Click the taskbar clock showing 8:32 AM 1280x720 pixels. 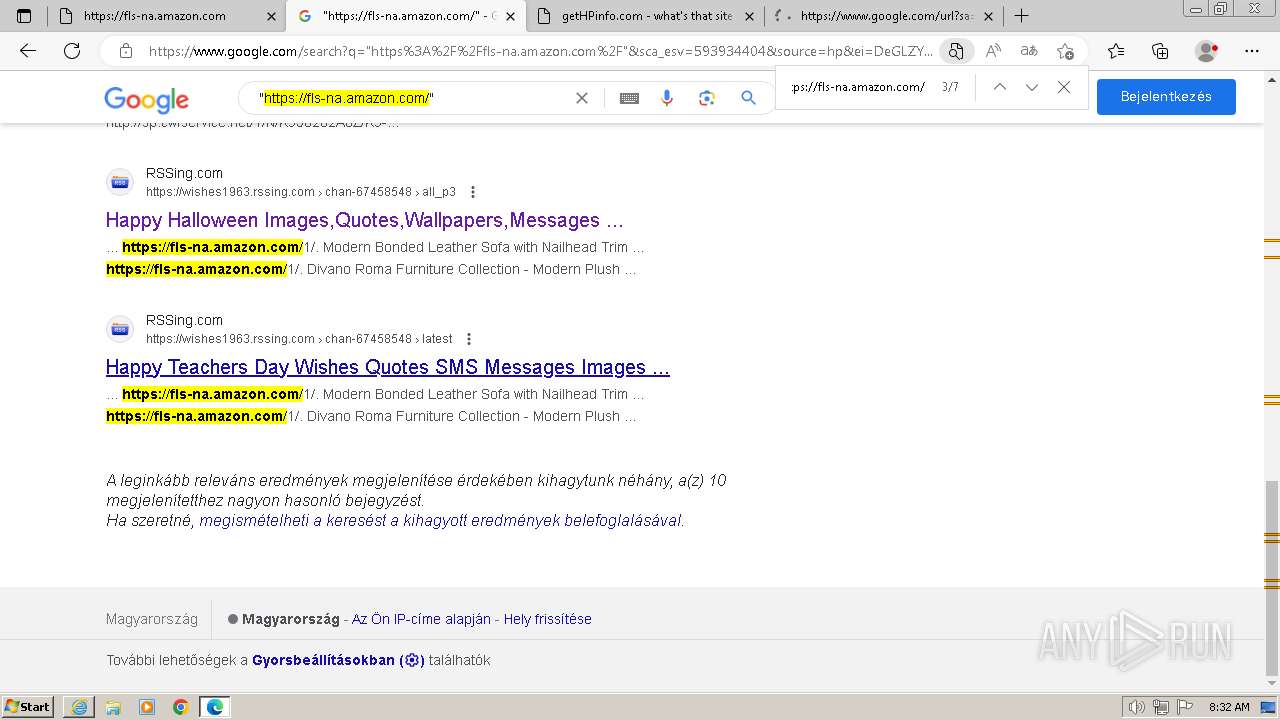1229,707
